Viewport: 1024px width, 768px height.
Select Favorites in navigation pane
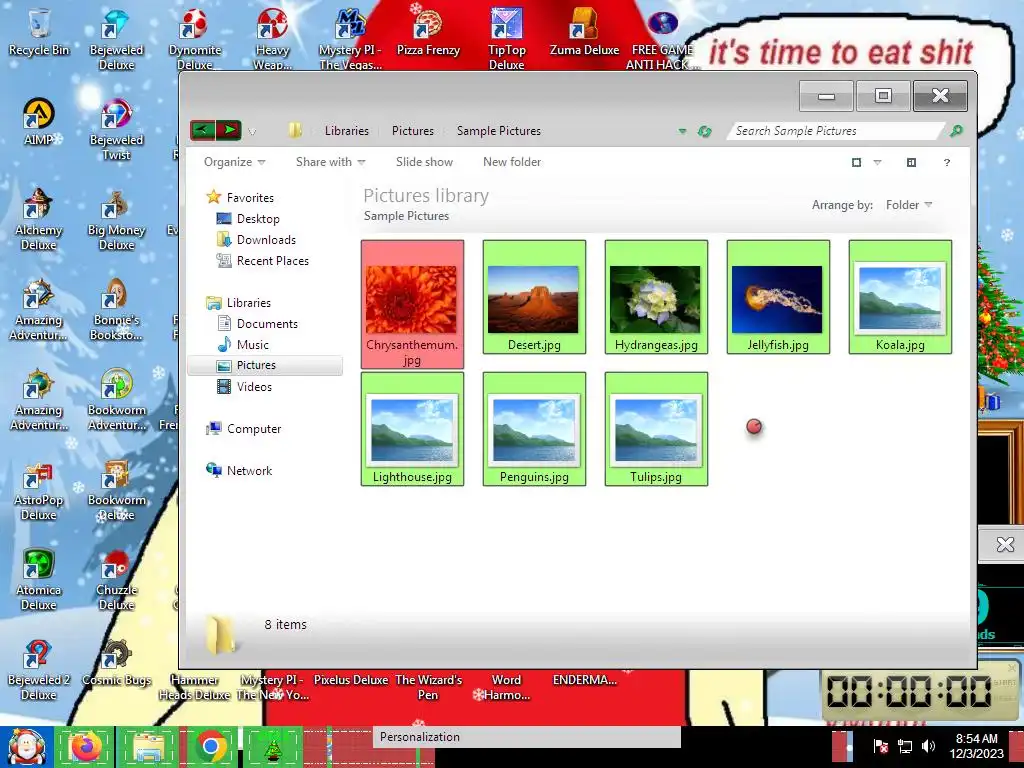tap(240, 197)
